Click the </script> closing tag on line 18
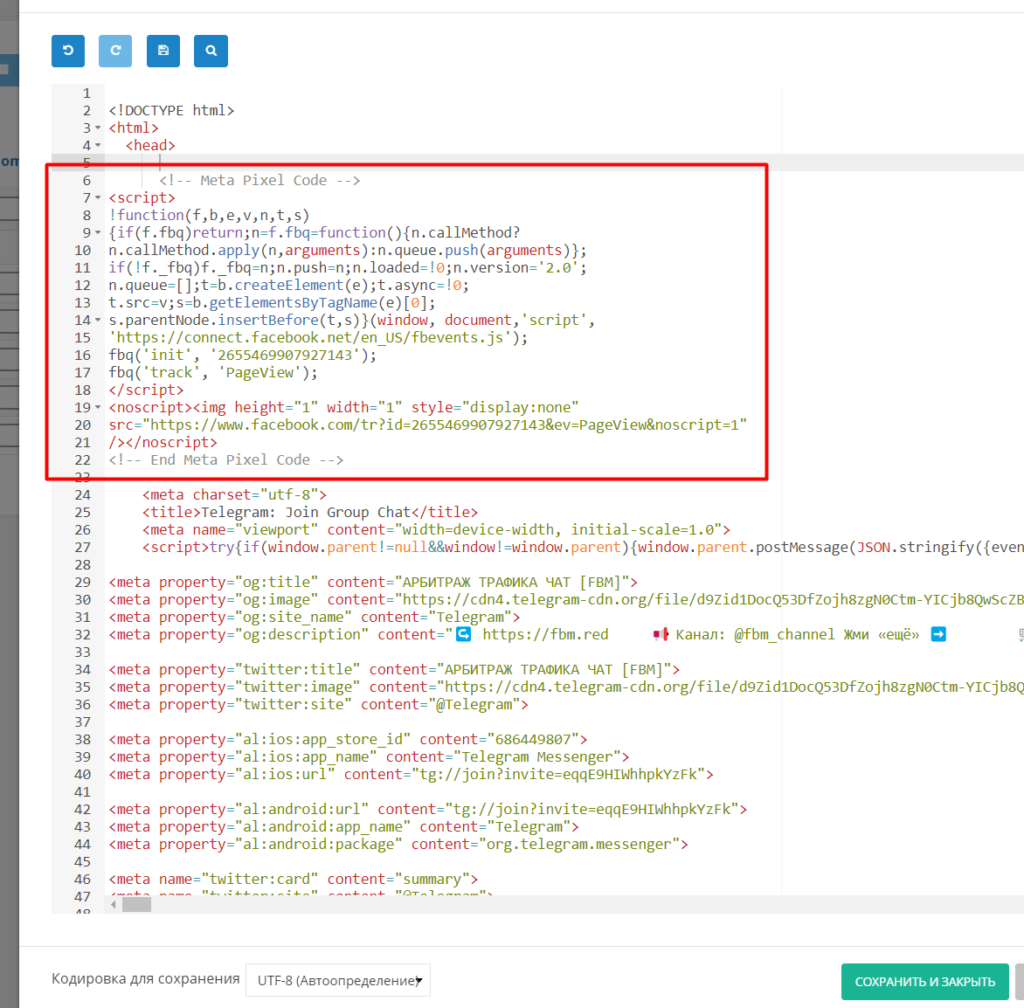This screenshot has width=1024, height=1008. [x=146, y=390]
